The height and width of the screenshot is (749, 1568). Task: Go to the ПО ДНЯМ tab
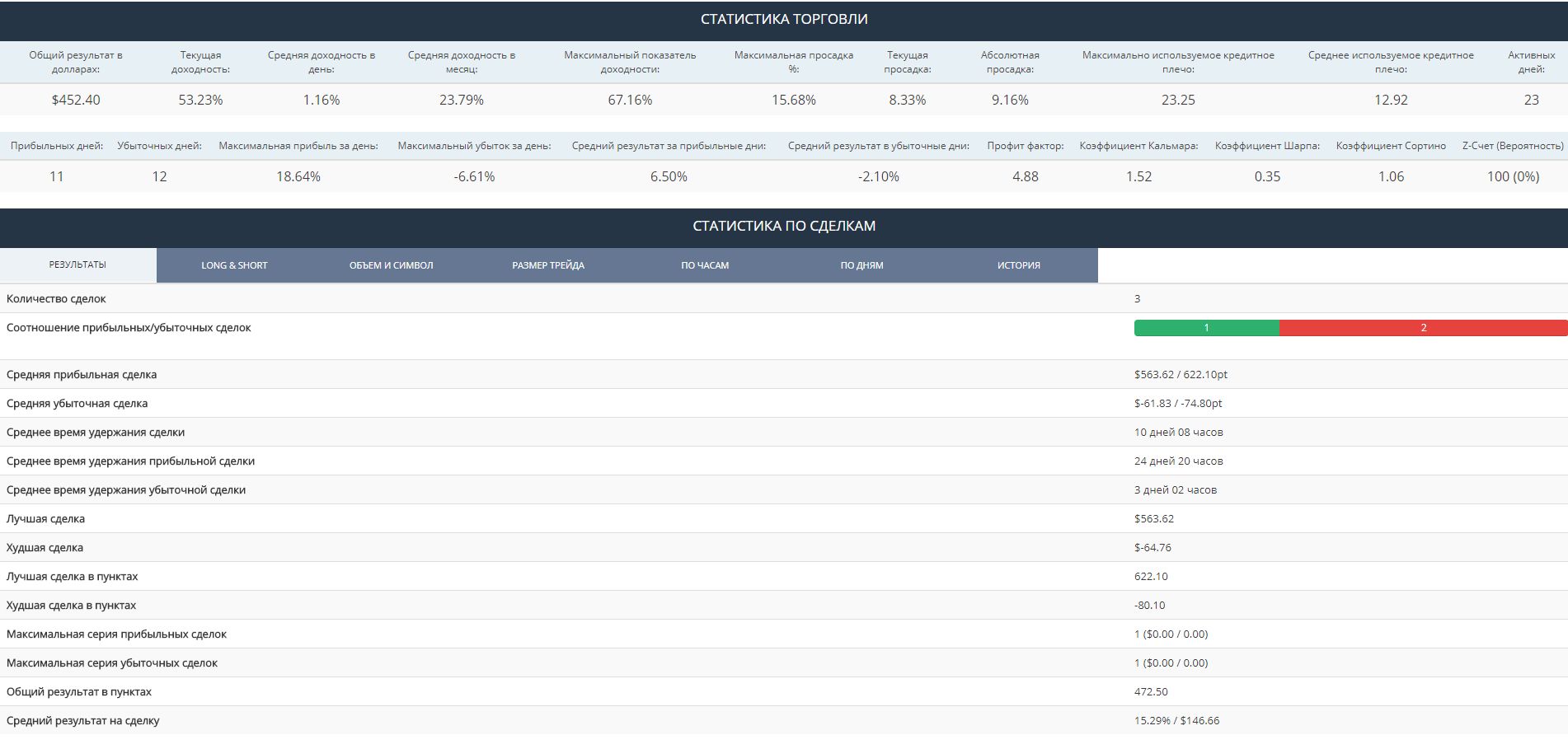point(861,265)
